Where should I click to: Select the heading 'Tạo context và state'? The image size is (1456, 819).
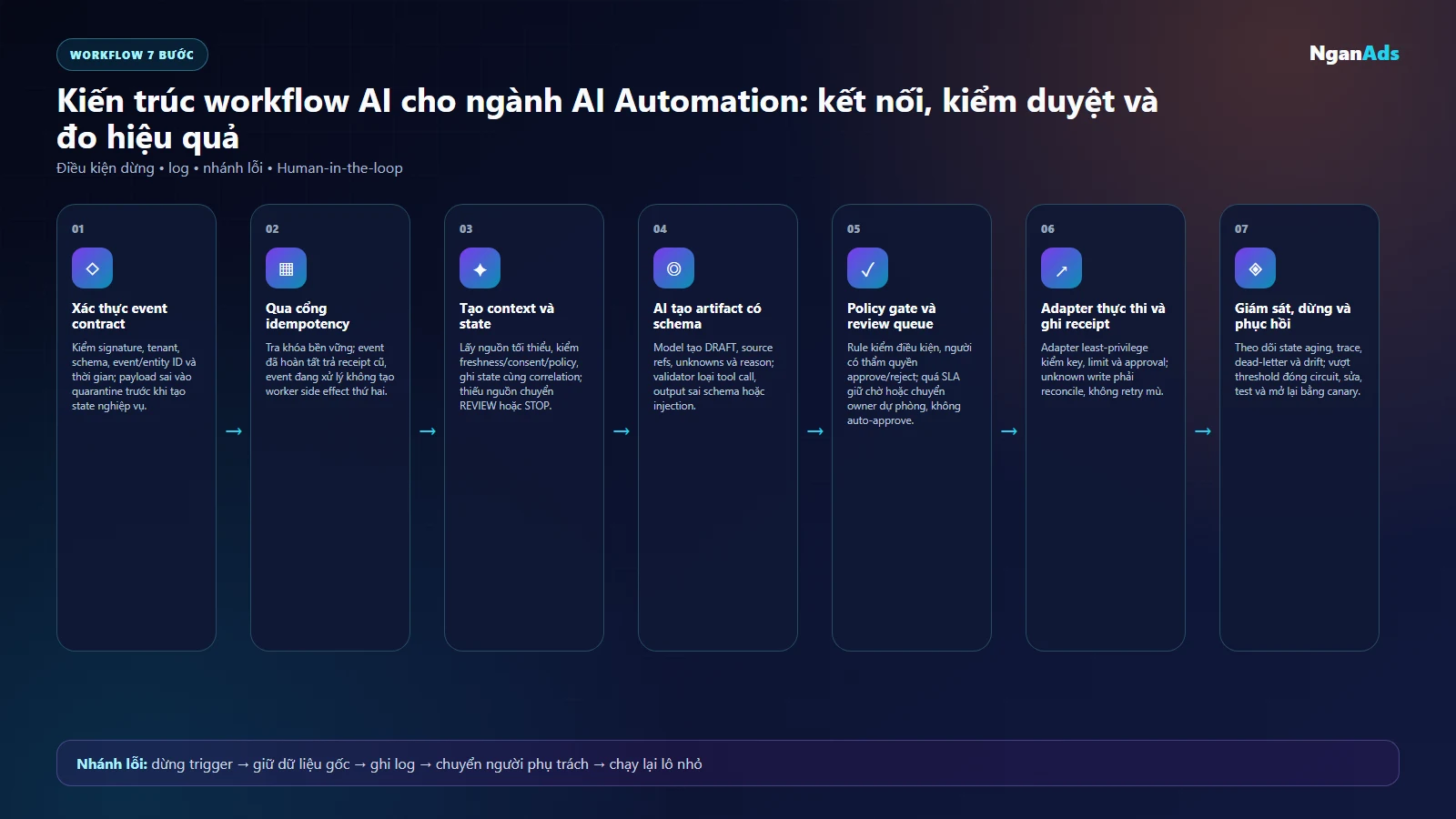click(x=507, y=316)
